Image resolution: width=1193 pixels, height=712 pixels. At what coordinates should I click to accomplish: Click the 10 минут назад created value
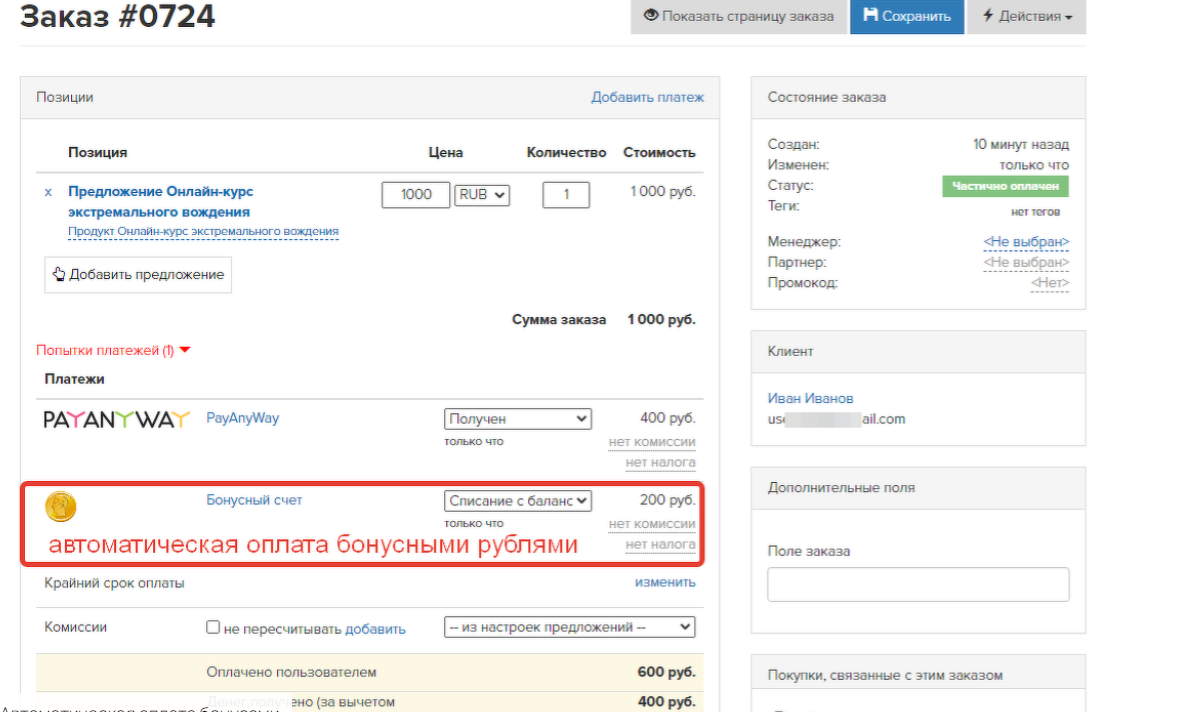1020,145
